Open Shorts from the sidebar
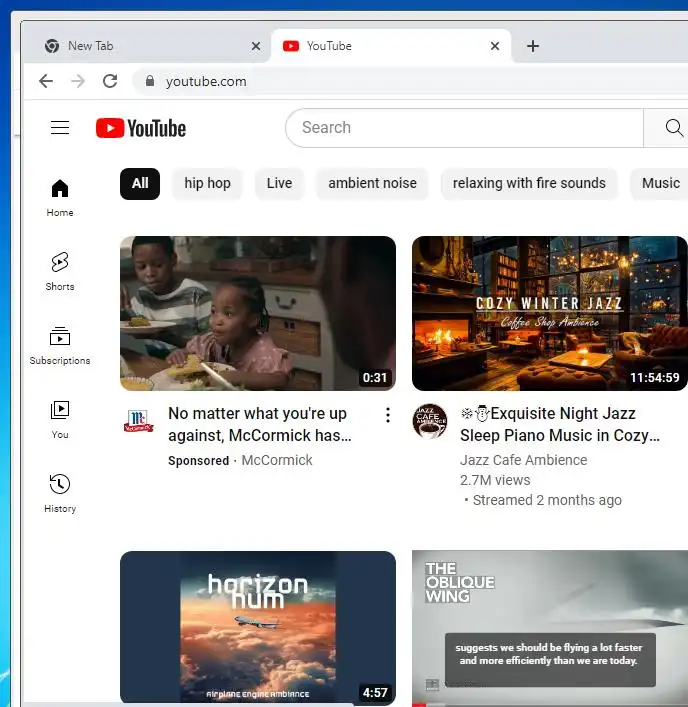This screenshot has height=707, width=688. point(60,272)
